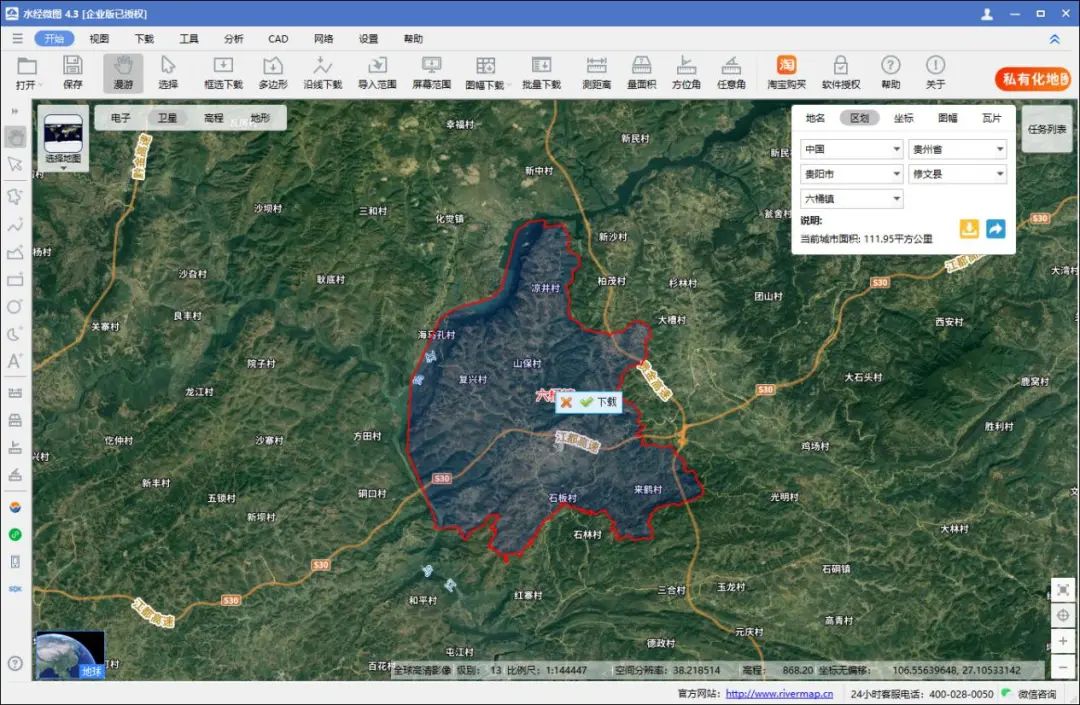Switch map layer to 电子 (electronic)
The image size is (1080, 705).
(121, 118)
